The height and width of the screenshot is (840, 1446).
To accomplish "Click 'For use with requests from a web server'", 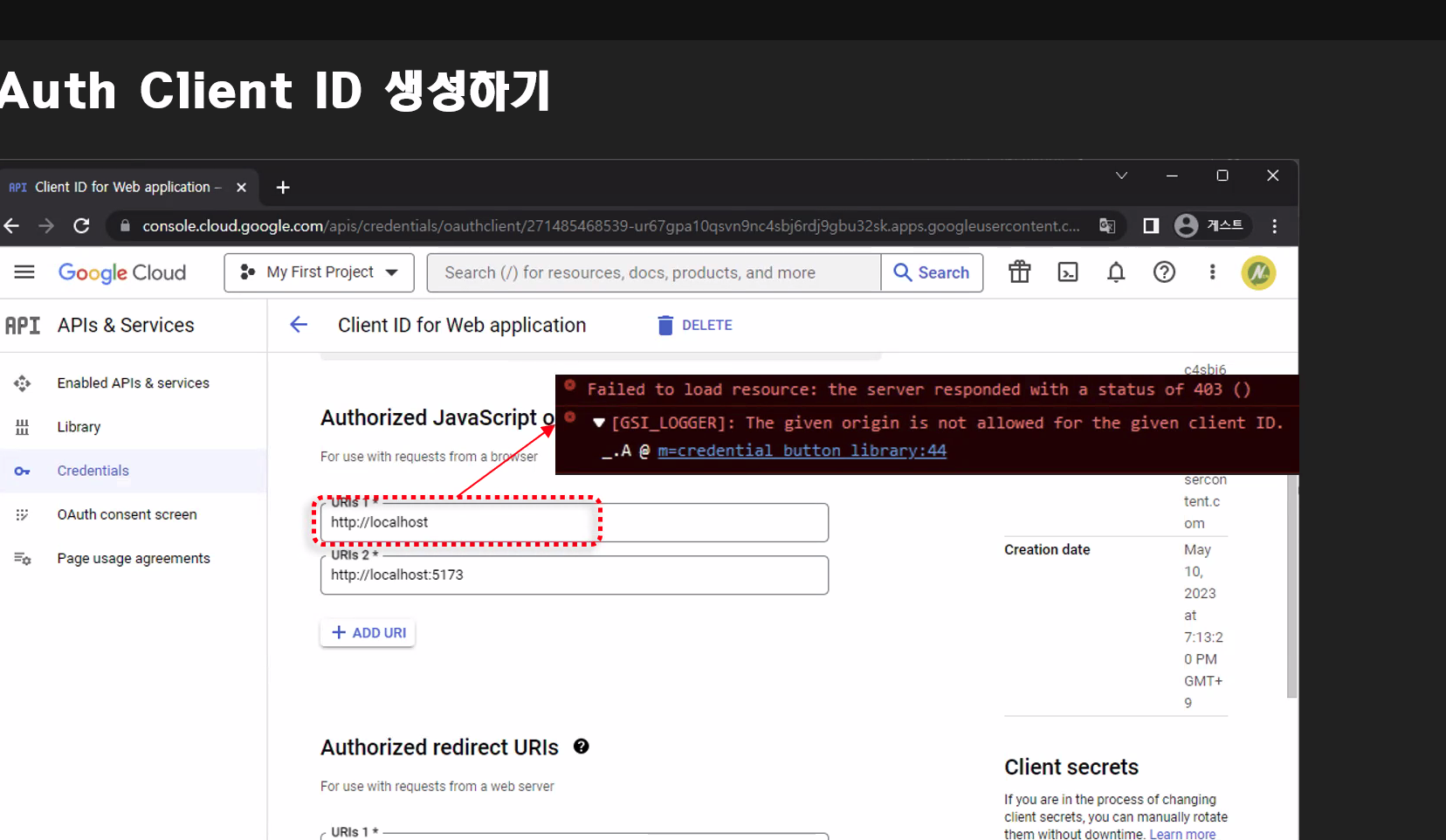I will pos(437,786).
